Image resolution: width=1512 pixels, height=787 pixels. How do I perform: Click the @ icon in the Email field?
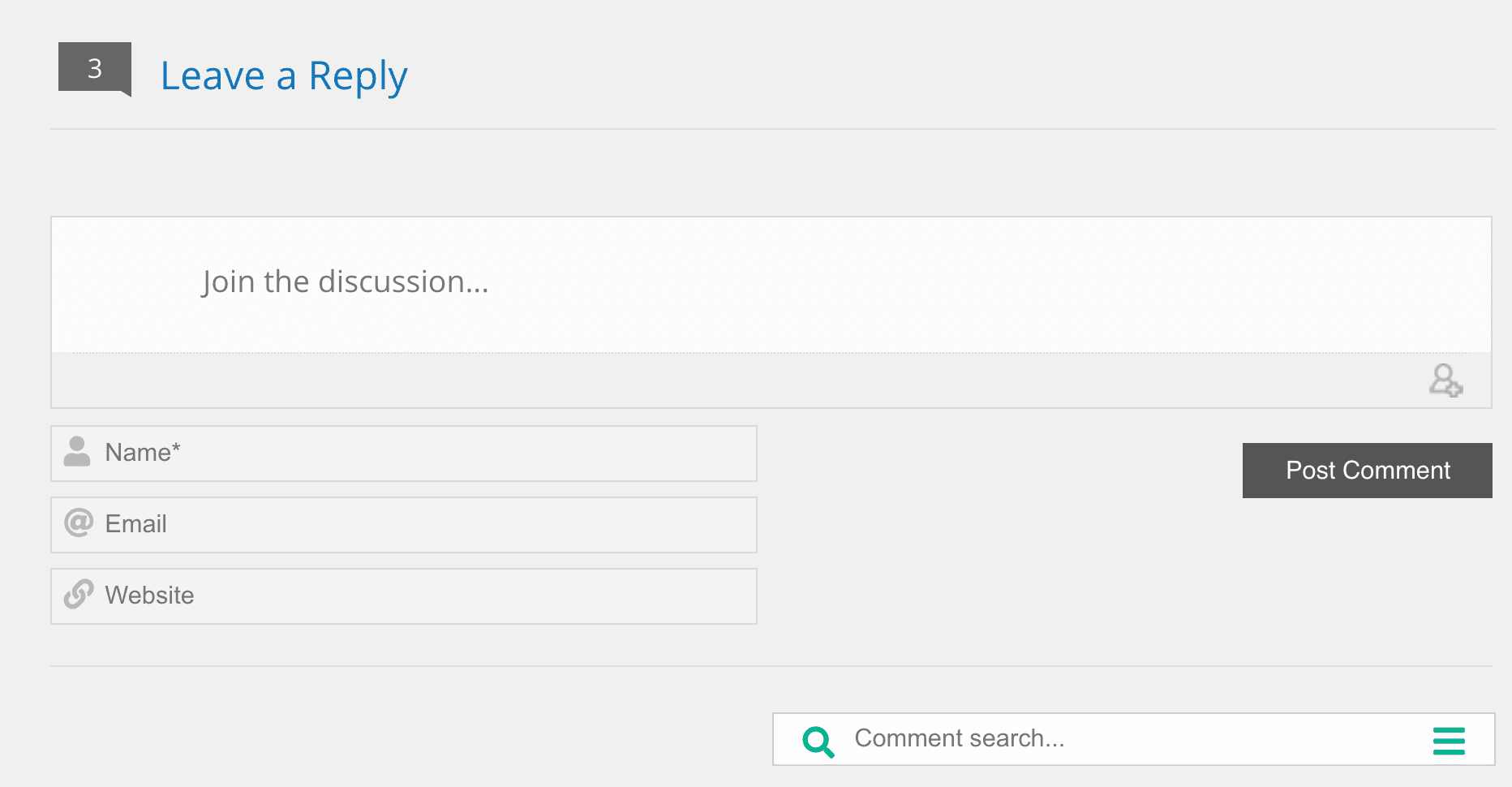[x=79, y=523]
